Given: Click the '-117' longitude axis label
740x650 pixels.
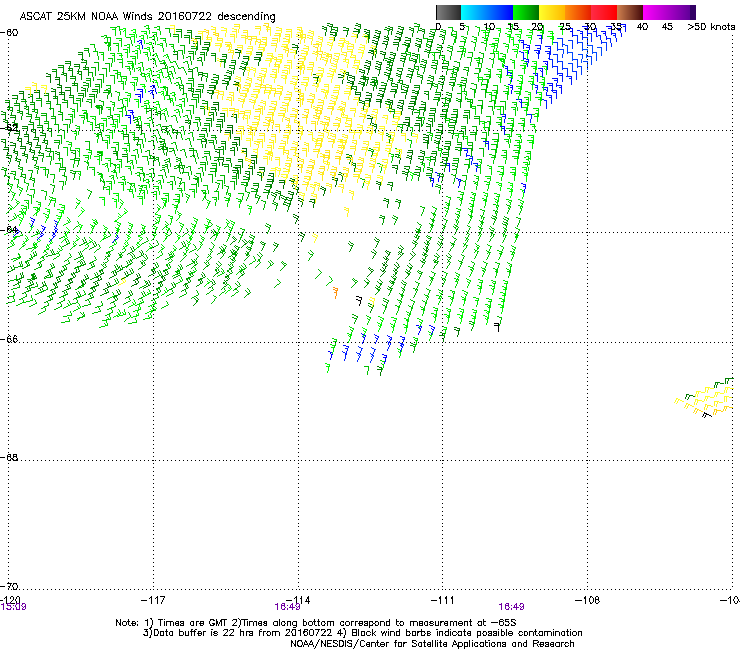Looking at the screenshot, I should coord(153,600).
